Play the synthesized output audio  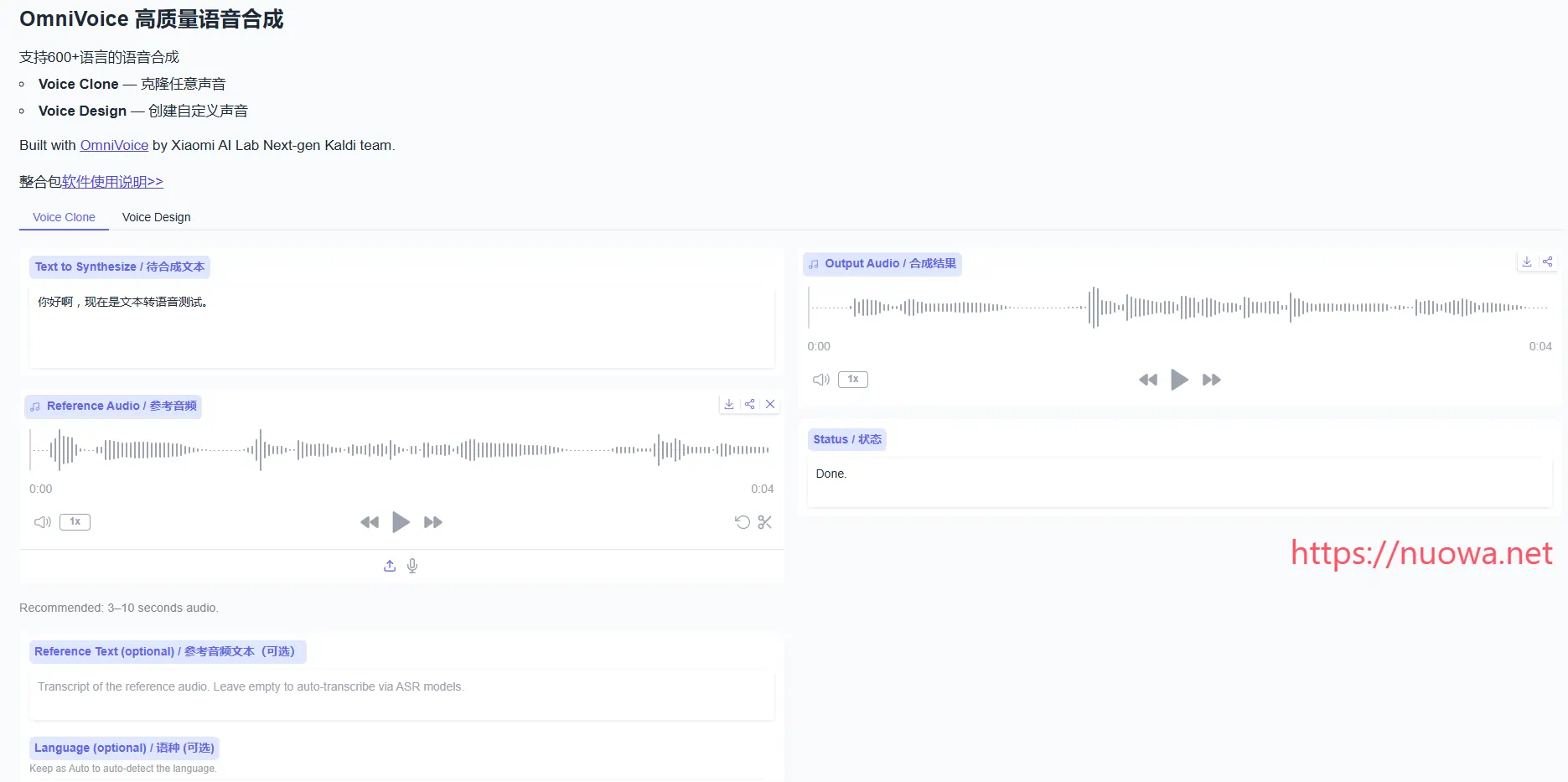[1179, 379]
